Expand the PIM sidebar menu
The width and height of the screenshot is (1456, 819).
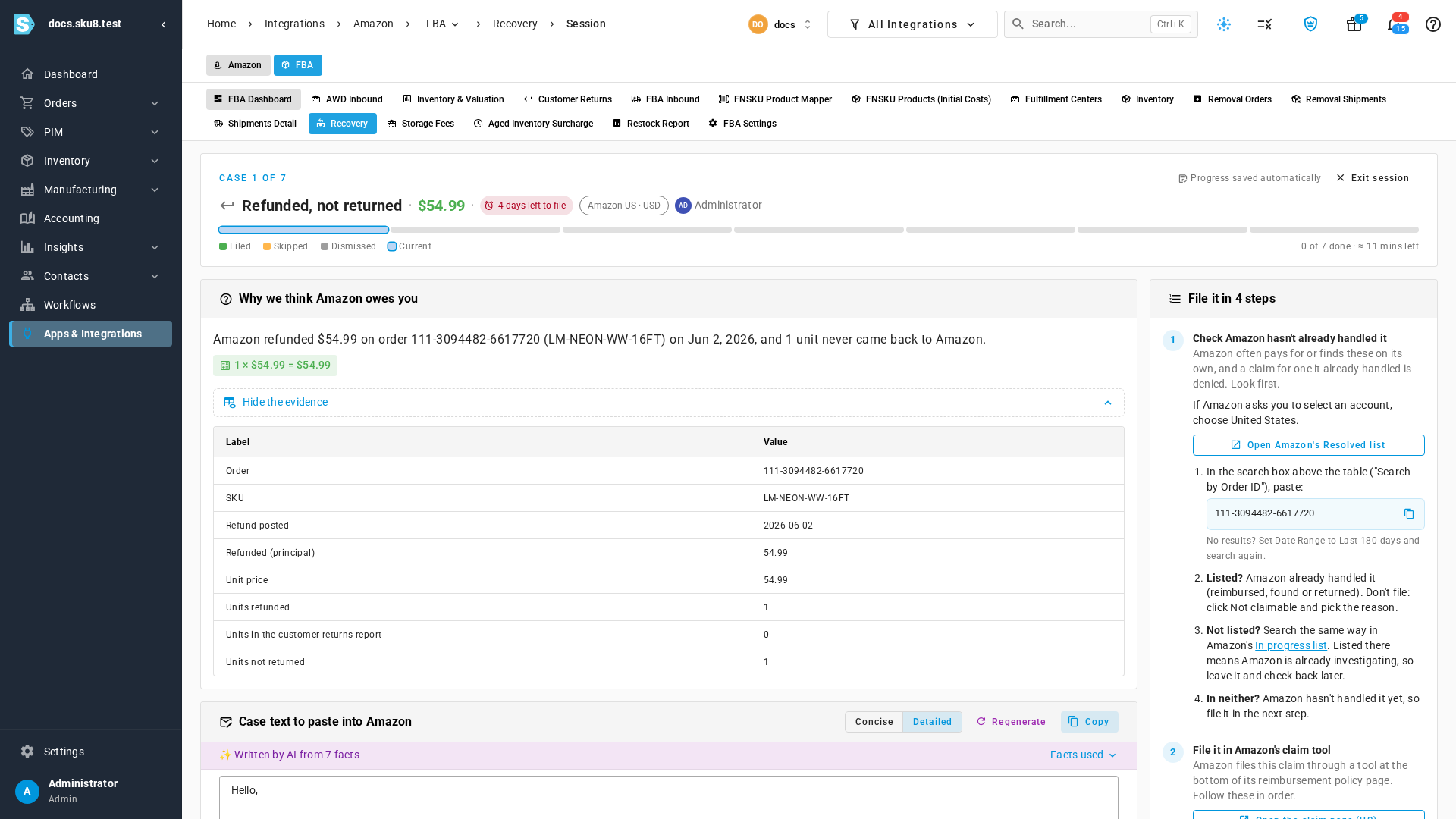pos(90,132)
